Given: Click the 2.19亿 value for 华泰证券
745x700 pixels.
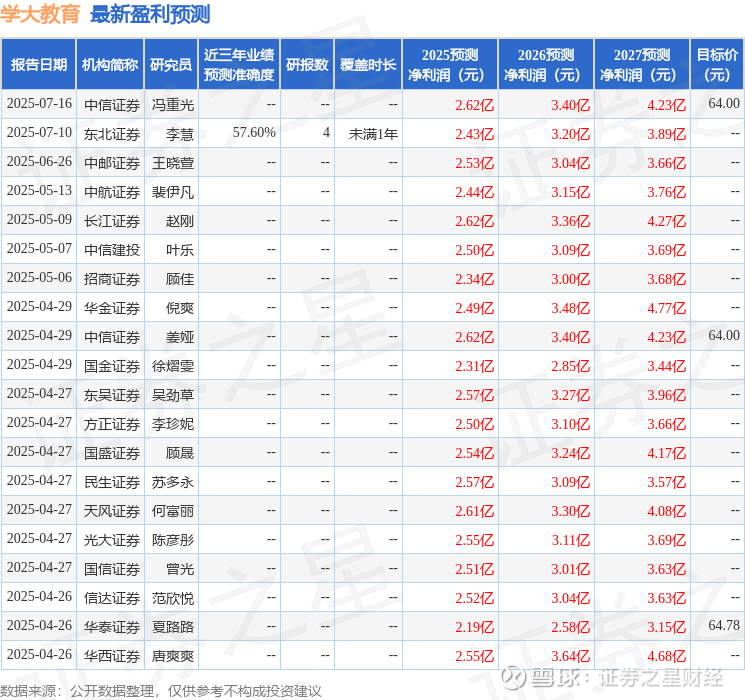Looking at the screenshot, I should (475, 627).
